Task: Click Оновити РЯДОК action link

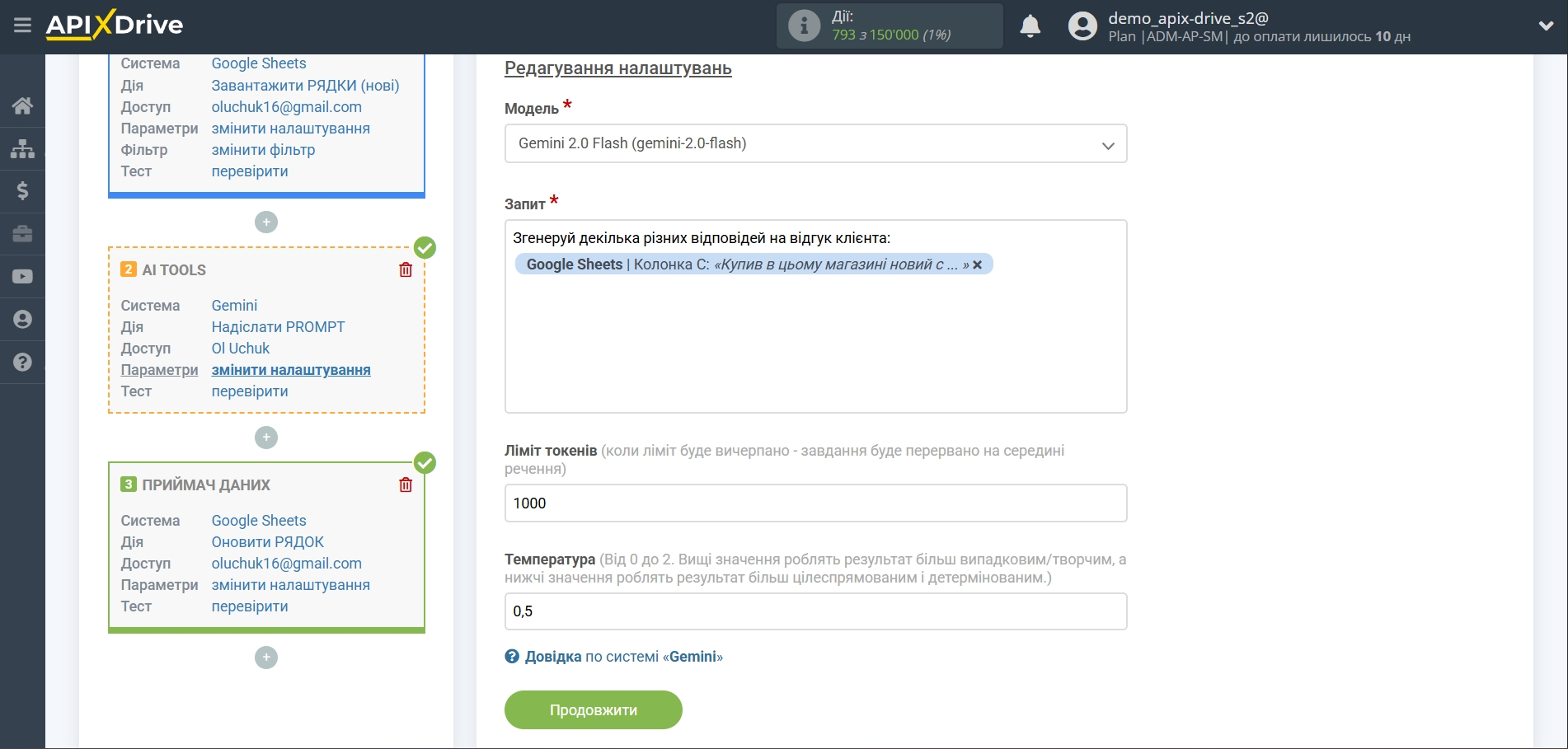Action: pos(268,542)
